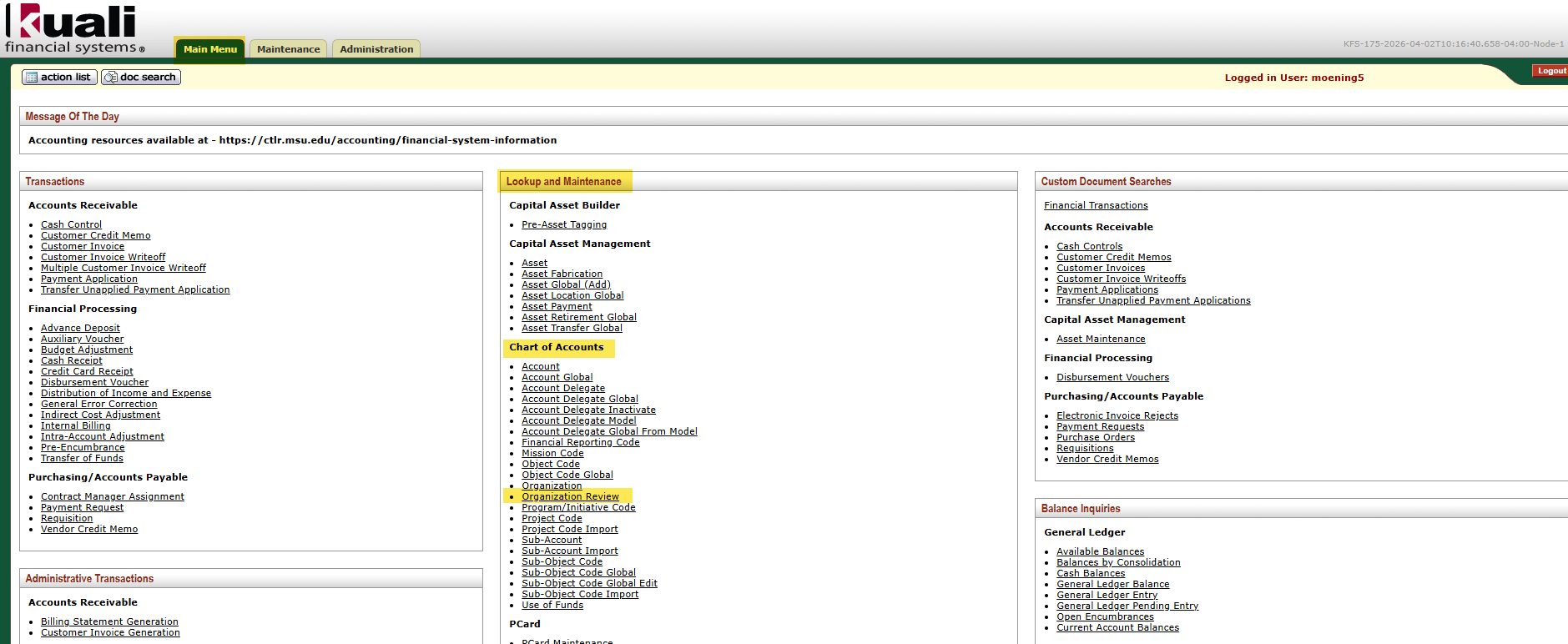
Task: Open the doc search button
Action: 141,77
